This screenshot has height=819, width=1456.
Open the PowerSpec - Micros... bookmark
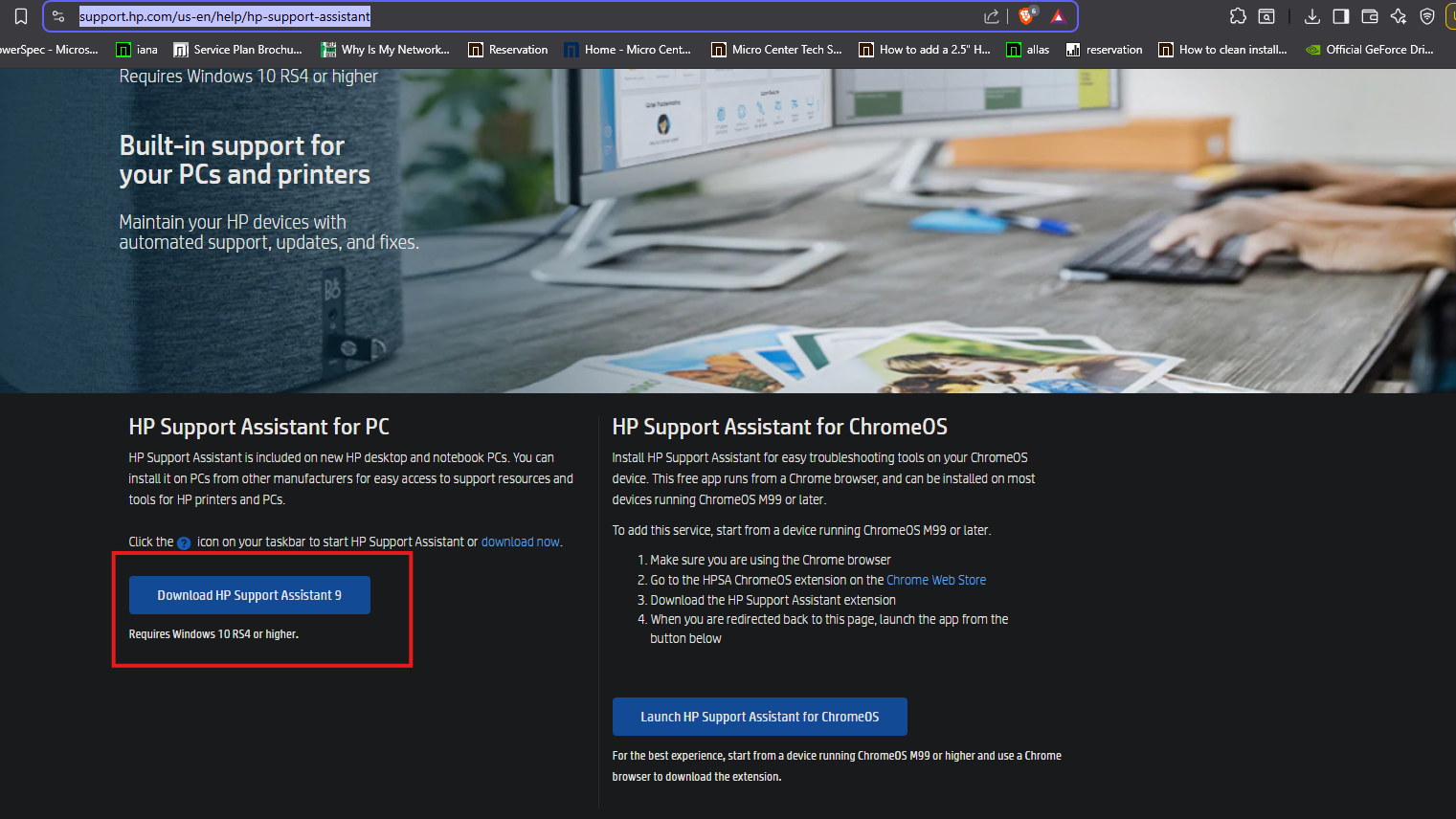(x=49, y=50)
